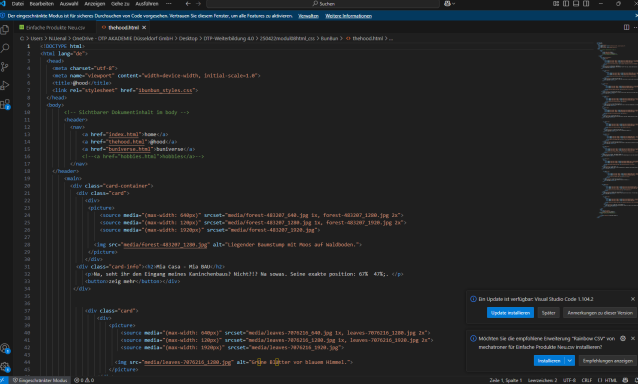
Task: Click Installieren for Rainbow CSV
Action: click(x=549, y=361)
